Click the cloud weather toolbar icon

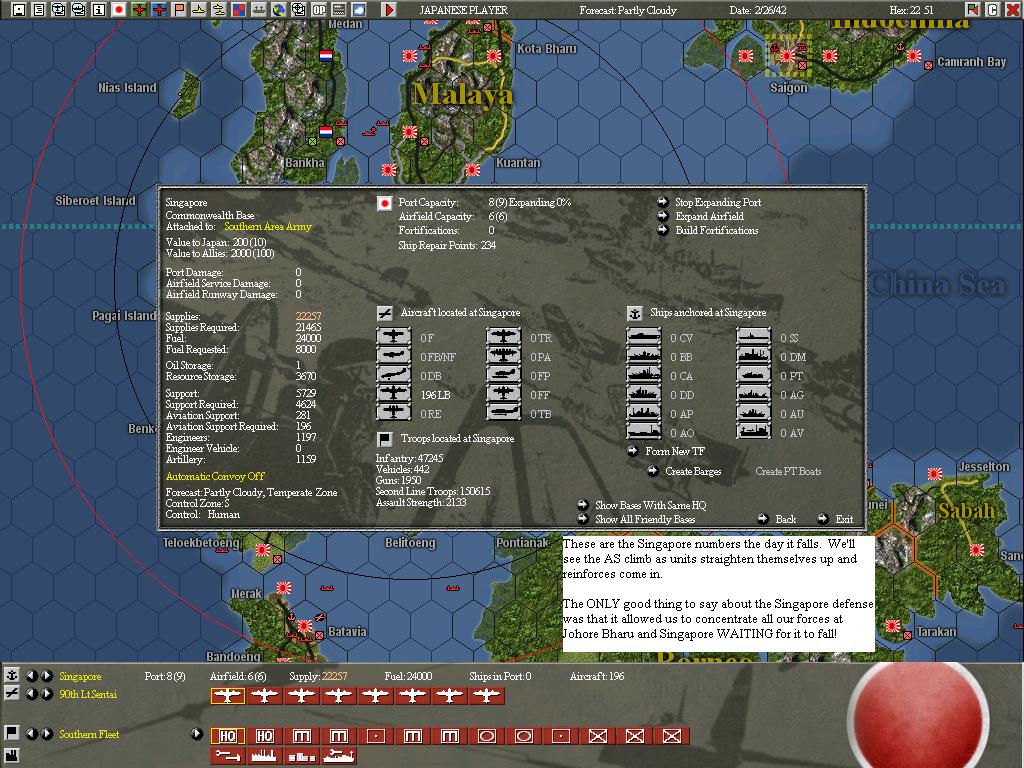pyautogui.click(x=359, y=10)
